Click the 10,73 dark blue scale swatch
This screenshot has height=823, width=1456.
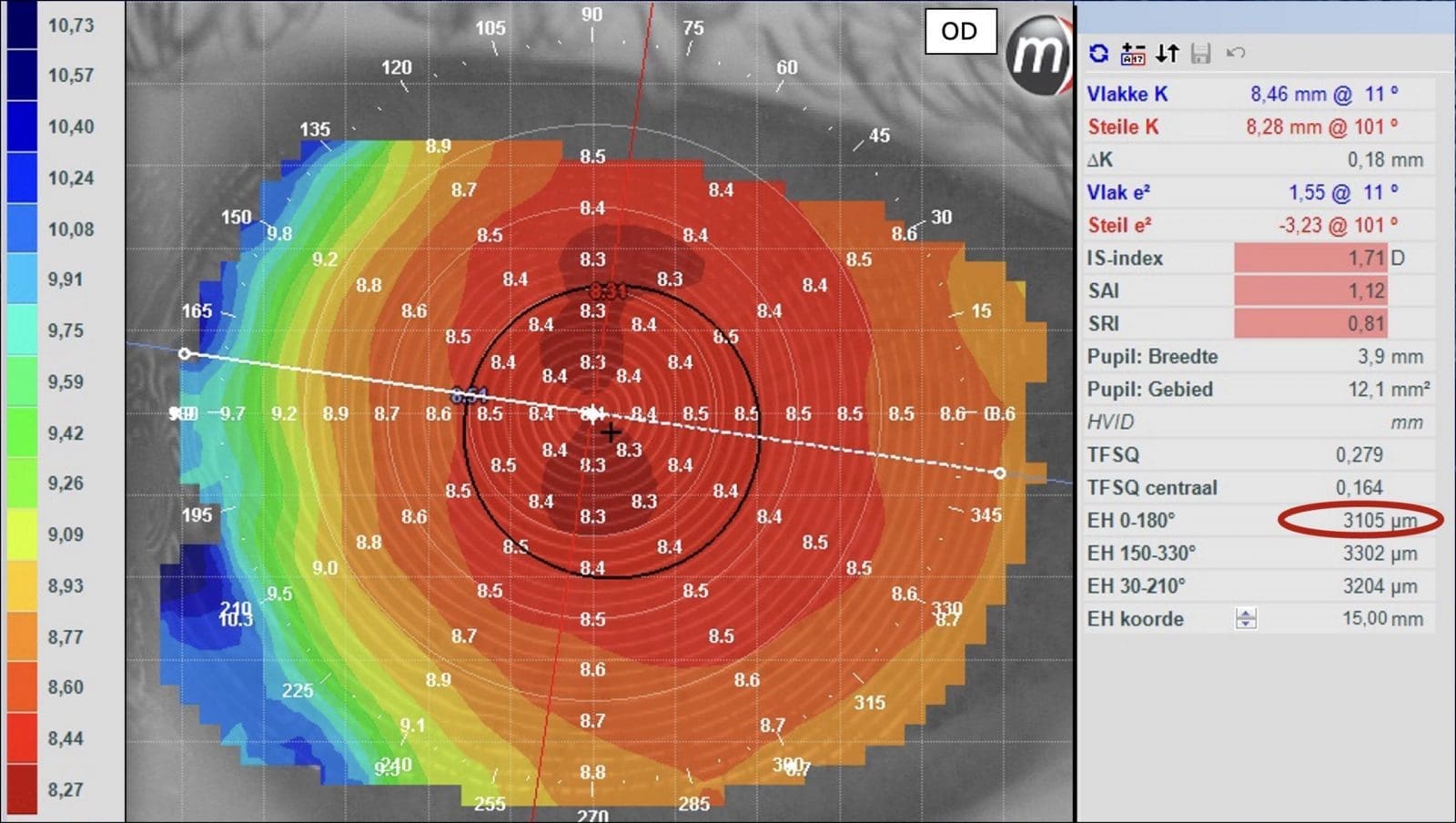[x=22, y=25]
